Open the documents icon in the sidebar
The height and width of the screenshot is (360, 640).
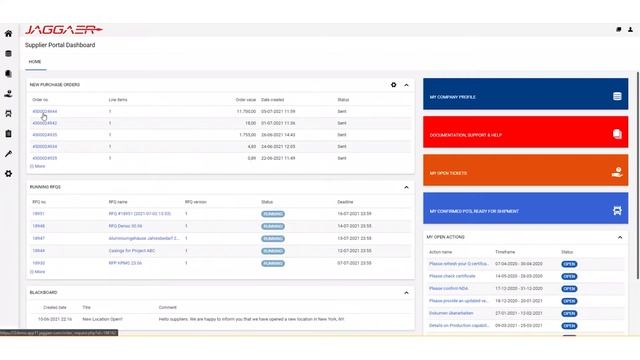click(x=8, y=73)
